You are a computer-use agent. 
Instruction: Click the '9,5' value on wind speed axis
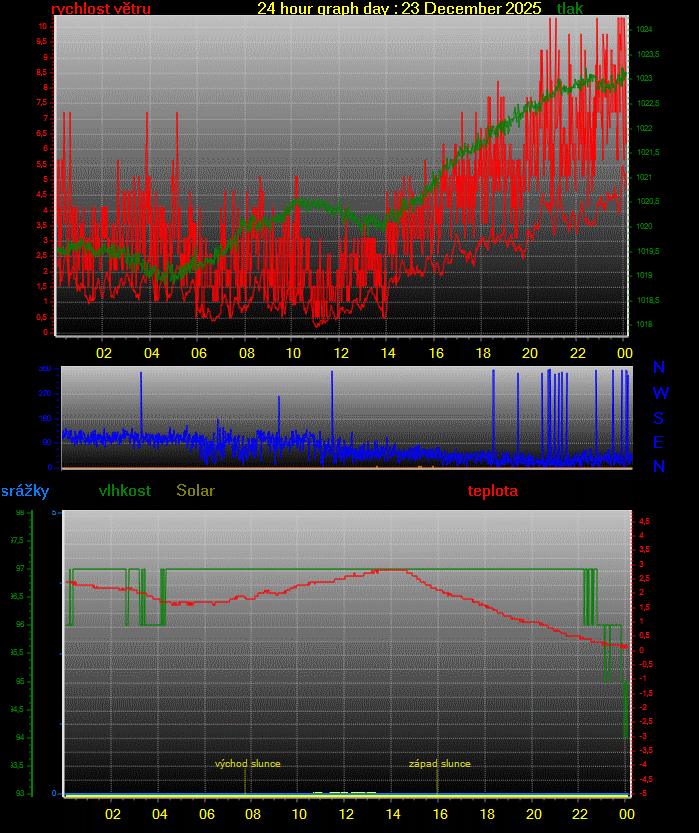[41, 42]
